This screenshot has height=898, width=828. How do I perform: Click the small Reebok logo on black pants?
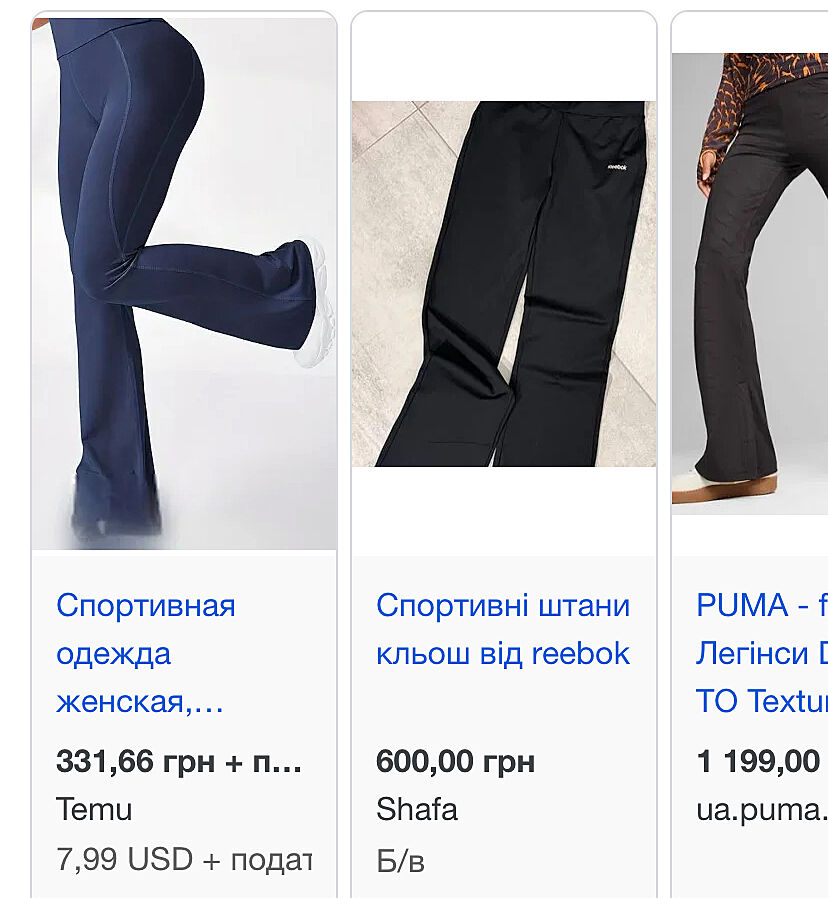tap(617, 167)
